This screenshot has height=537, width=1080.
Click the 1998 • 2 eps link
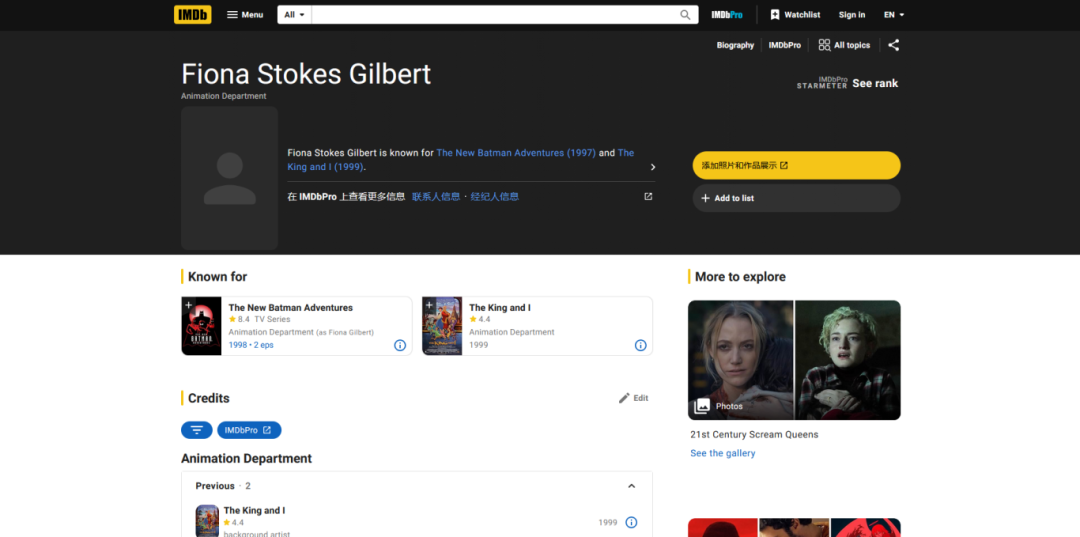point(251,345)
